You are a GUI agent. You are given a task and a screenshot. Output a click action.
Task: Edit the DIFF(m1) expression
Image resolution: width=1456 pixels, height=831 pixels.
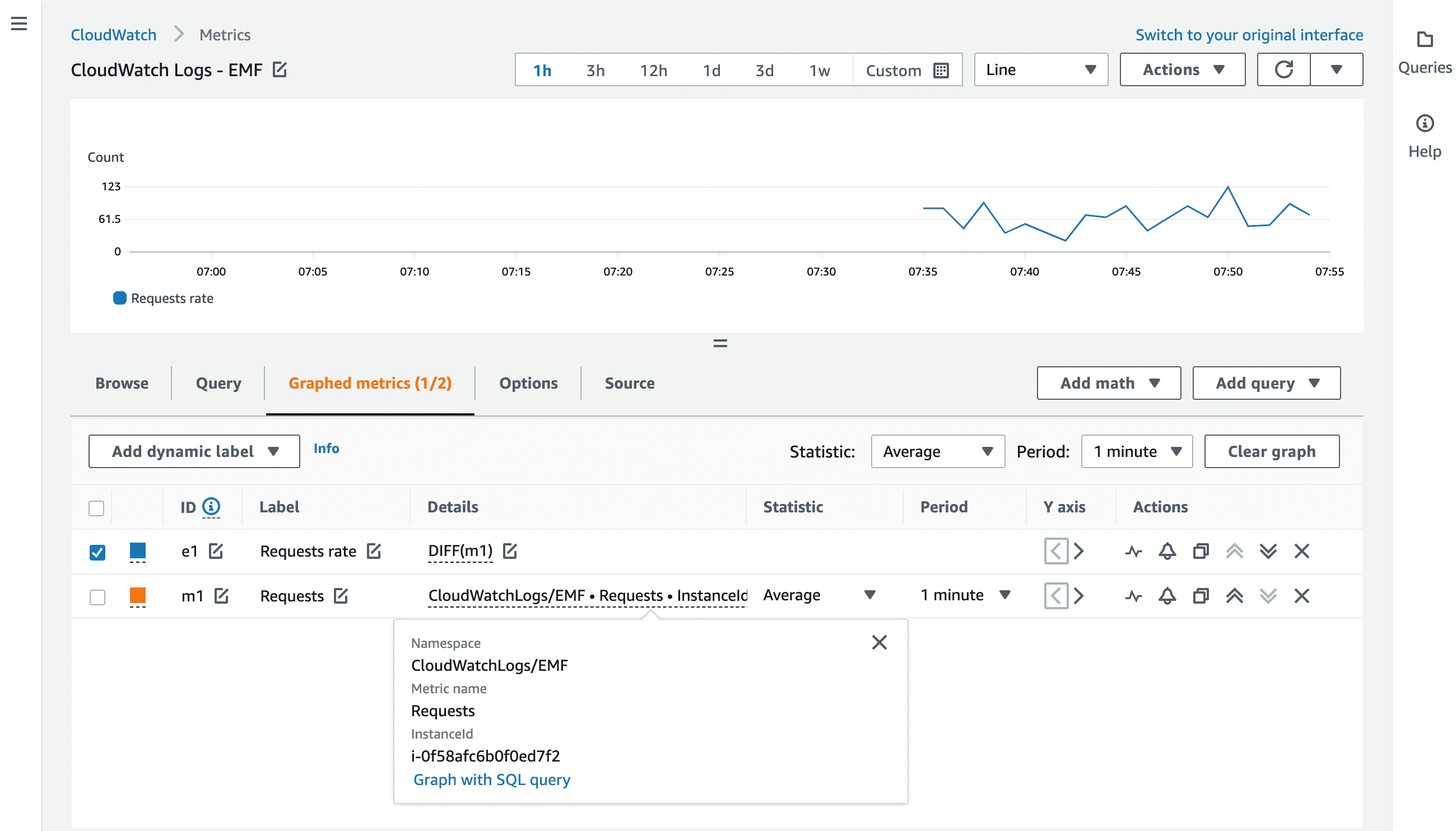tap(510, 551)
